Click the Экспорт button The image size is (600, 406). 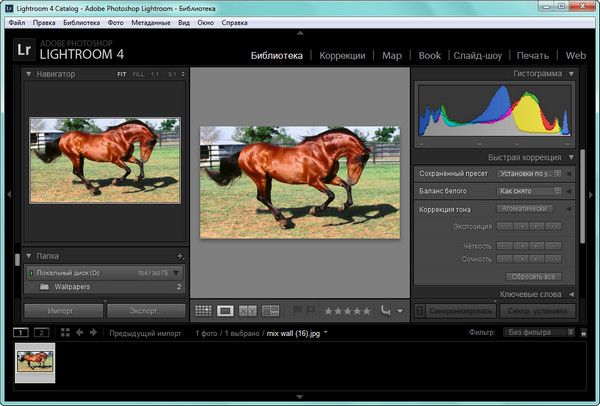145,310
